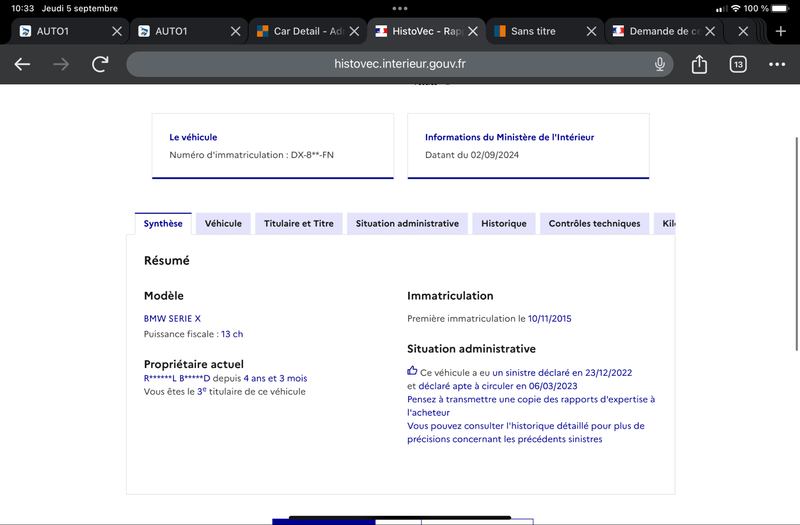Click the '4 ans et 3 mois' duration

[x=276, y=379]
